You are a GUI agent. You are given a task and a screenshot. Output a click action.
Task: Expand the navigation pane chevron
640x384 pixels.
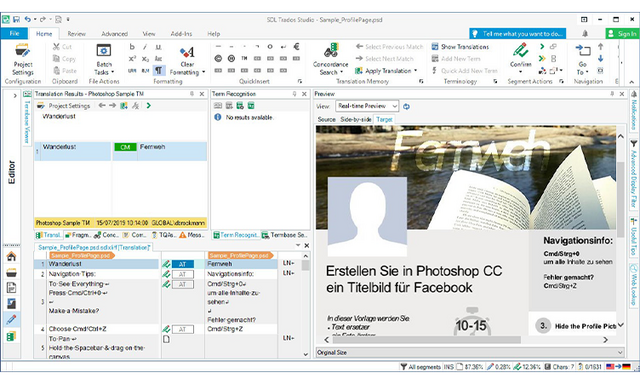pyautogui.click(x=15, y=95)
